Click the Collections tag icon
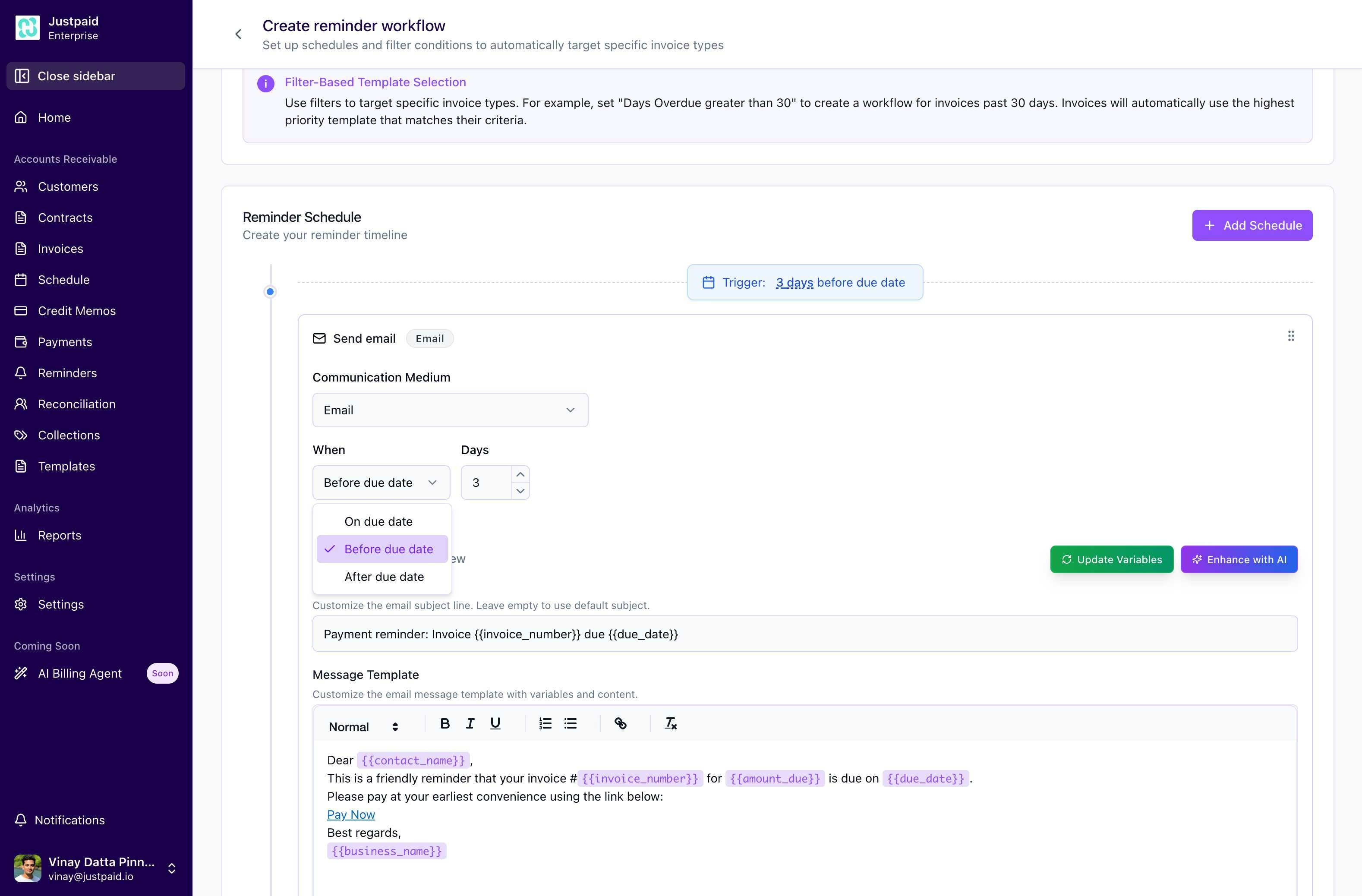 pyautogui.click(x=21, y=435)
